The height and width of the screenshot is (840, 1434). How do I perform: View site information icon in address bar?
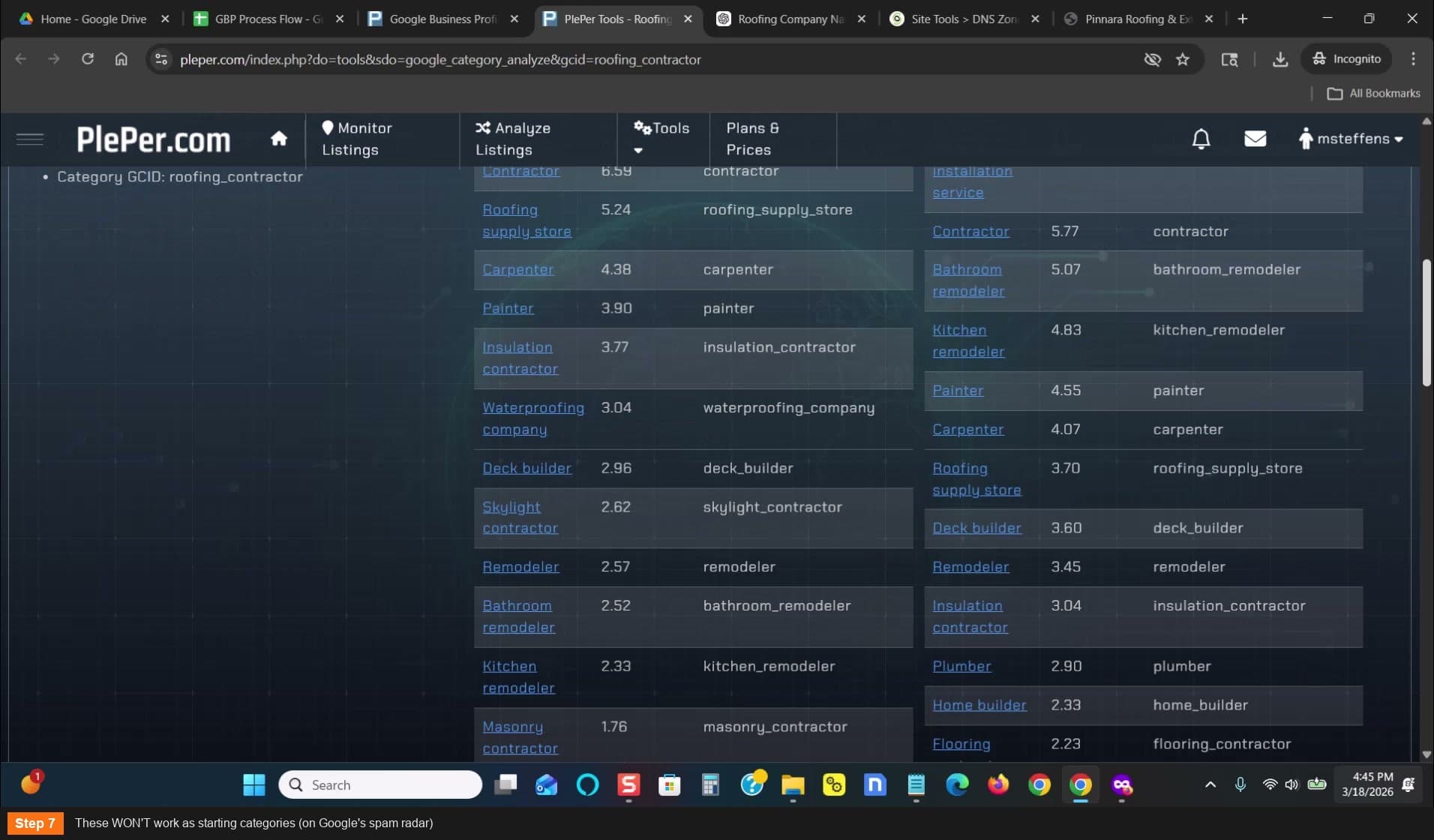point(161,59)
